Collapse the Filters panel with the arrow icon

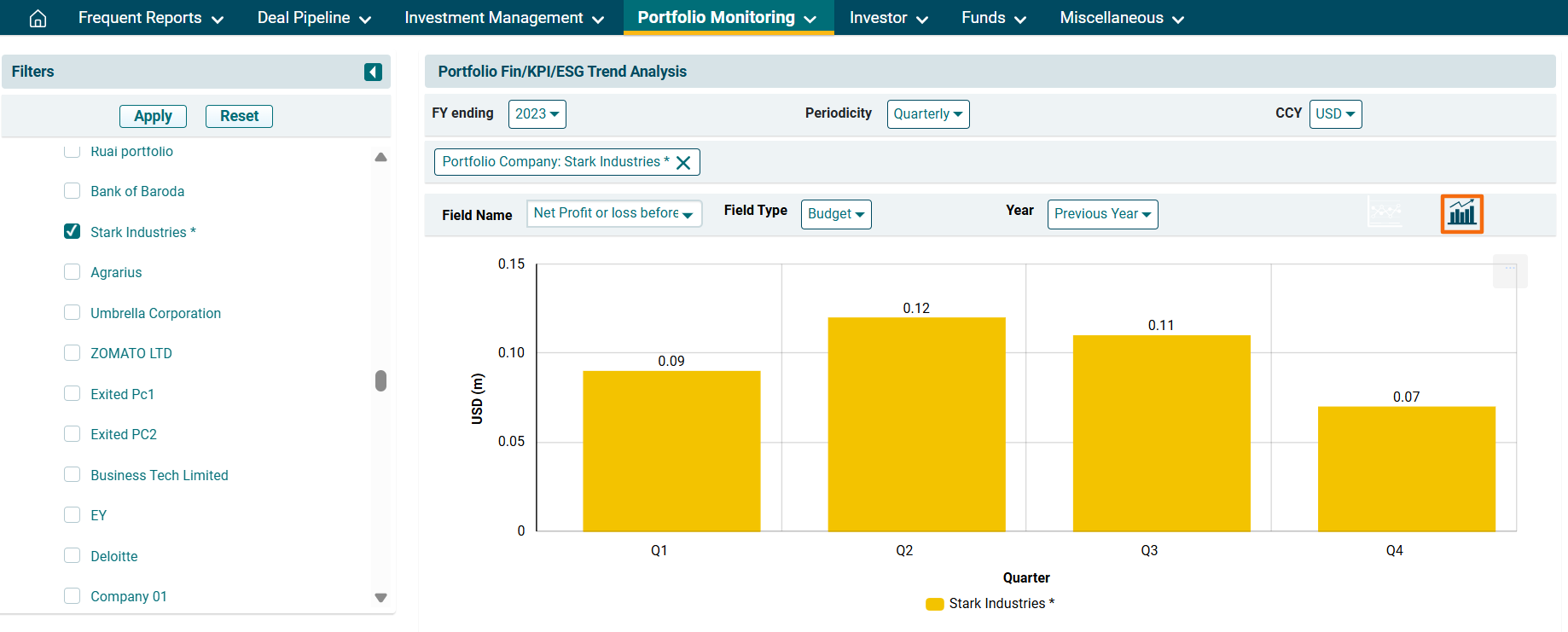pos(373,72)
